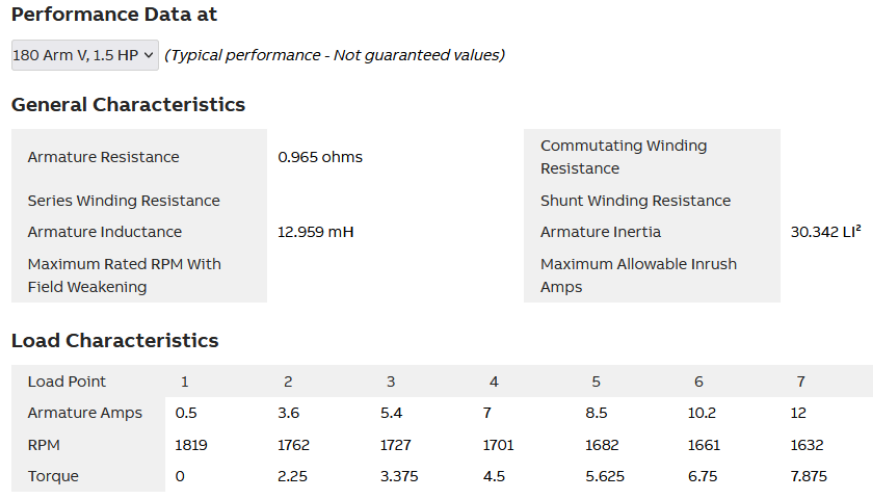Image resolution: width=873 pixels, height=500 pixels.
Task: Click the Commutating Winding Resistance label
Action: [623, 157]
